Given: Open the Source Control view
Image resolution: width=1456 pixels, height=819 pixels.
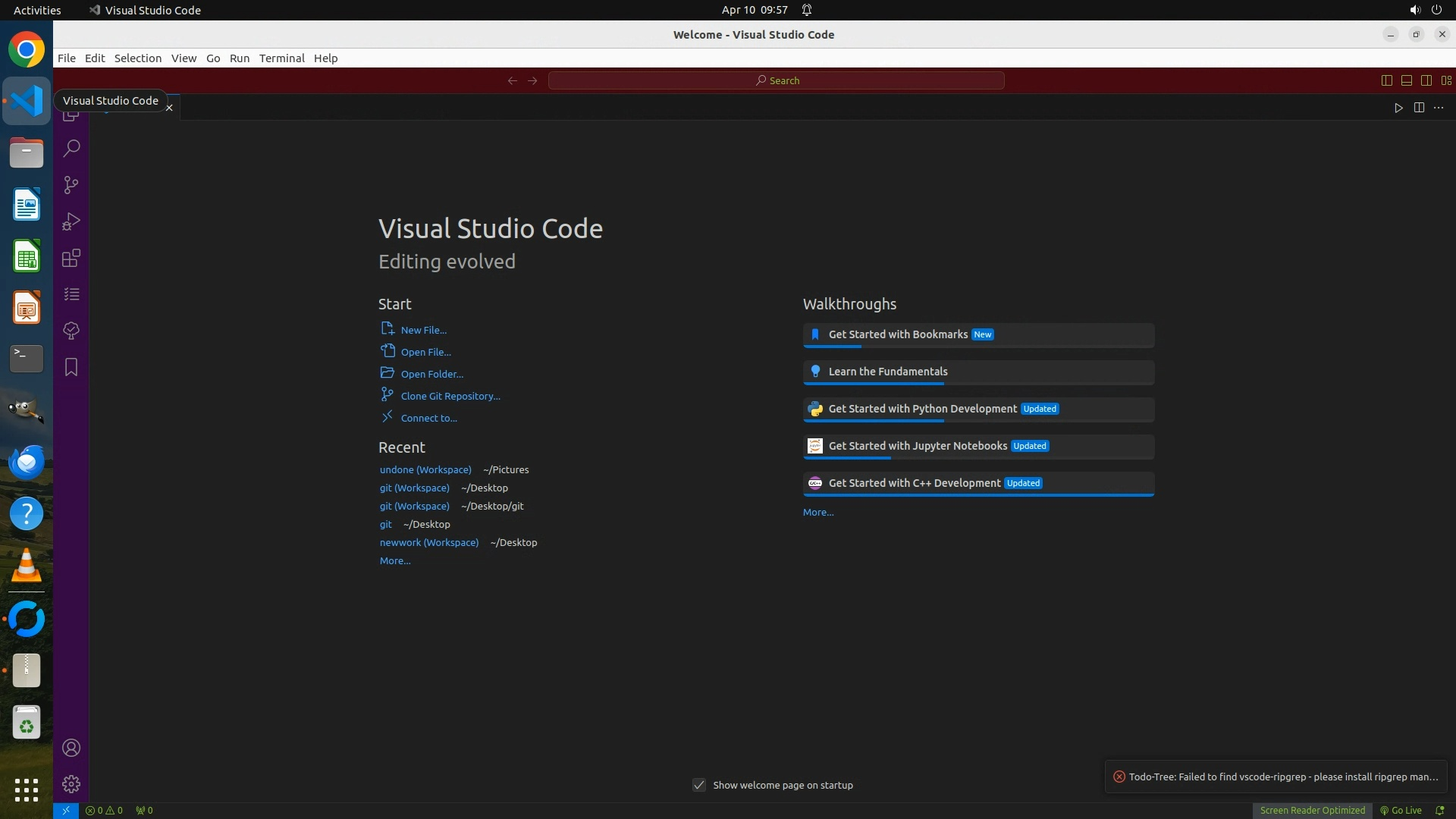Looking at the screenshot, I should 71,185.
